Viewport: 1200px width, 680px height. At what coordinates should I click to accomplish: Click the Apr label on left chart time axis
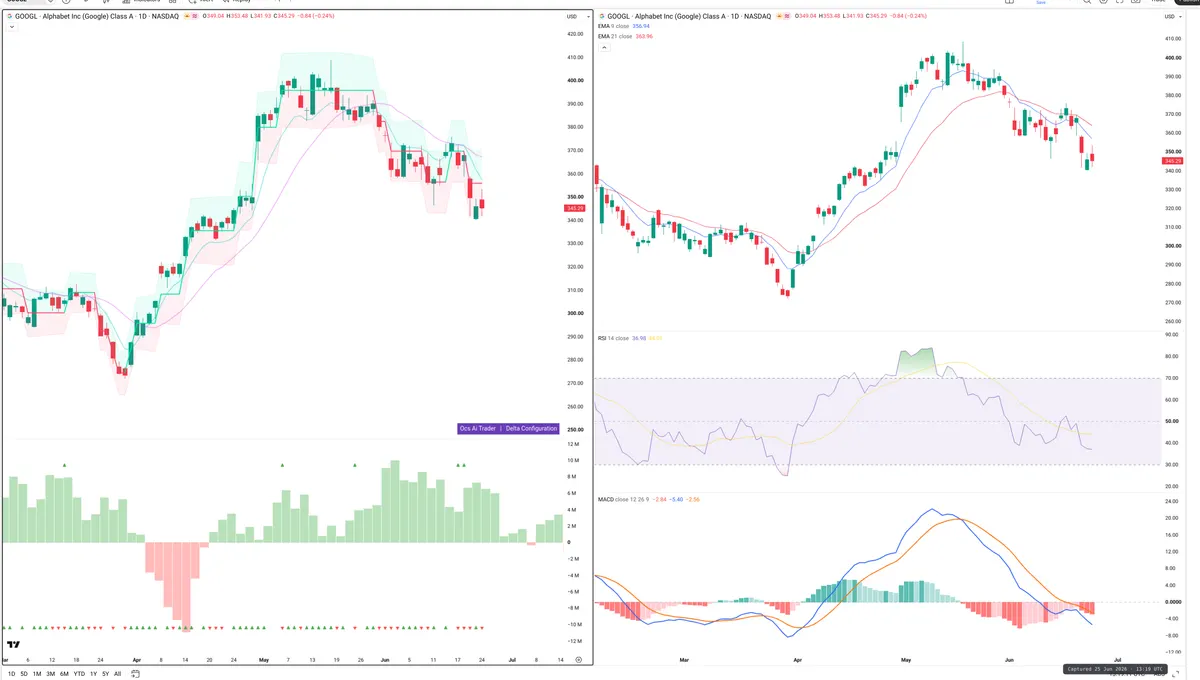pyautogui.click(x=136, y=660)
